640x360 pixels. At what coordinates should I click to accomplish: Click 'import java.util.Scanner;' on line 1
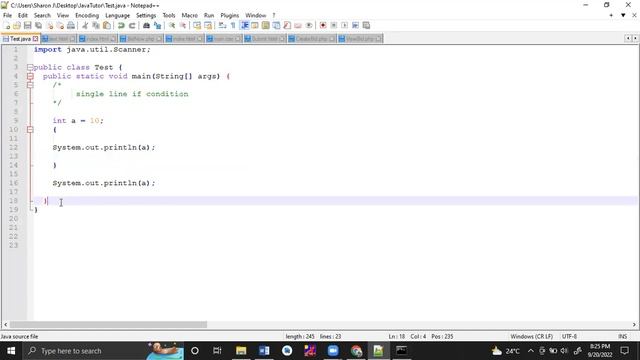click(92, 49)
